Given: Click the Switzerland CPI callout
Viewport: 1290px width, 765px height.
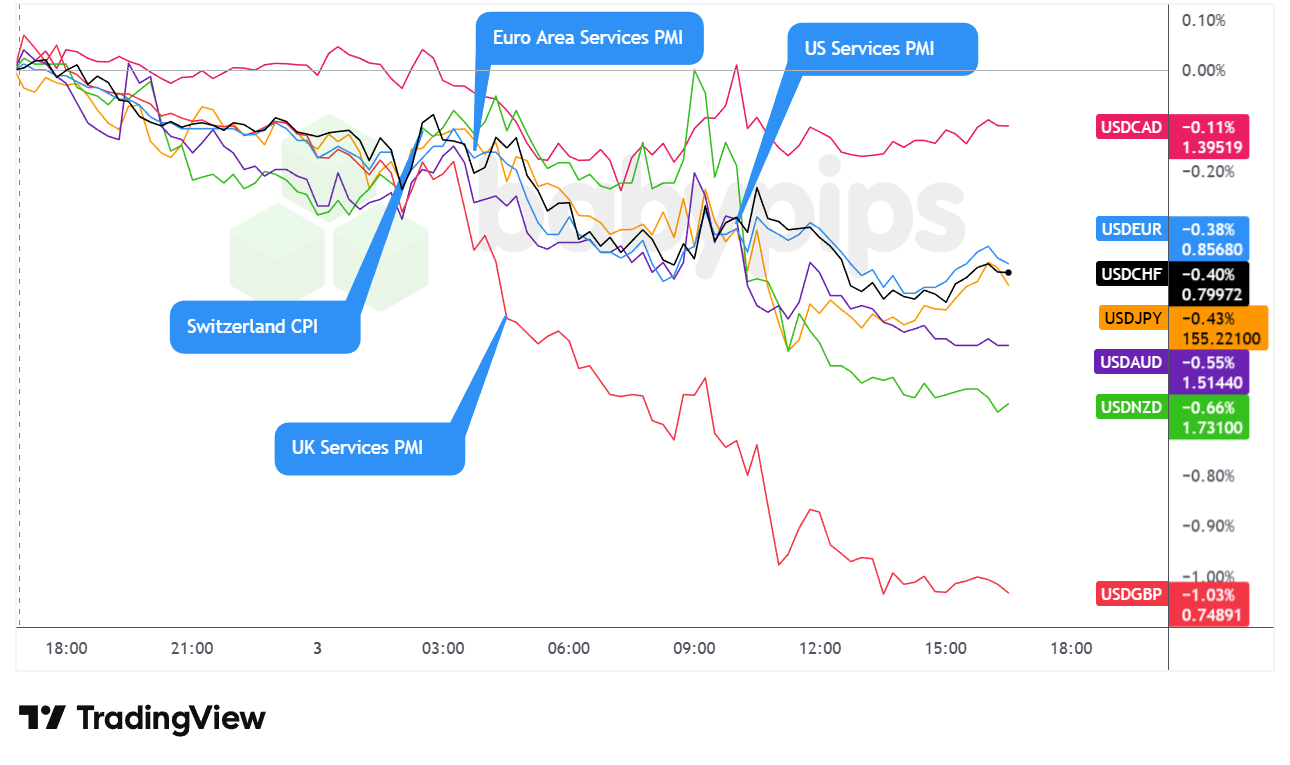Looking at the screenshot, I should pos(253,326).
